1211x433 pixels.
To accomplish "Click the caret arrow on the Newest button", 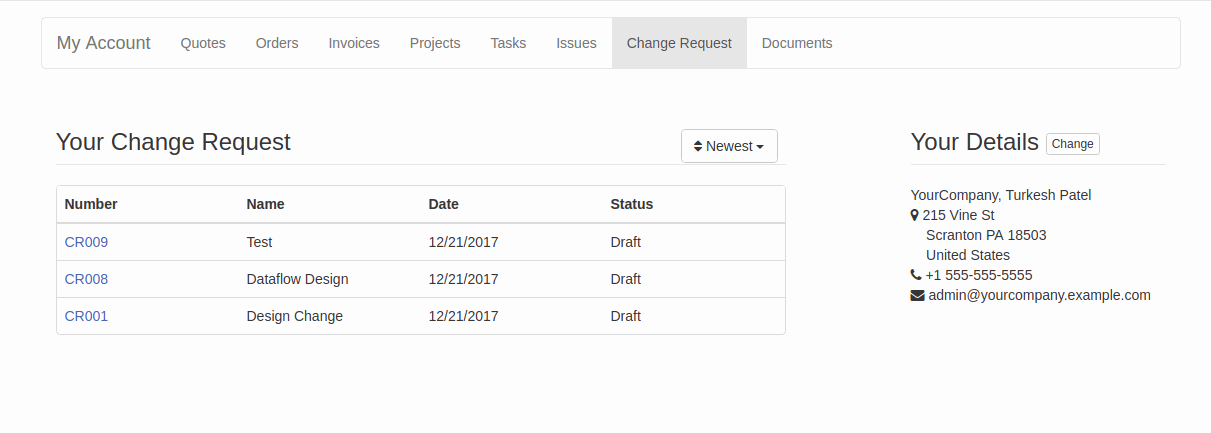I will tap(760, 147).
